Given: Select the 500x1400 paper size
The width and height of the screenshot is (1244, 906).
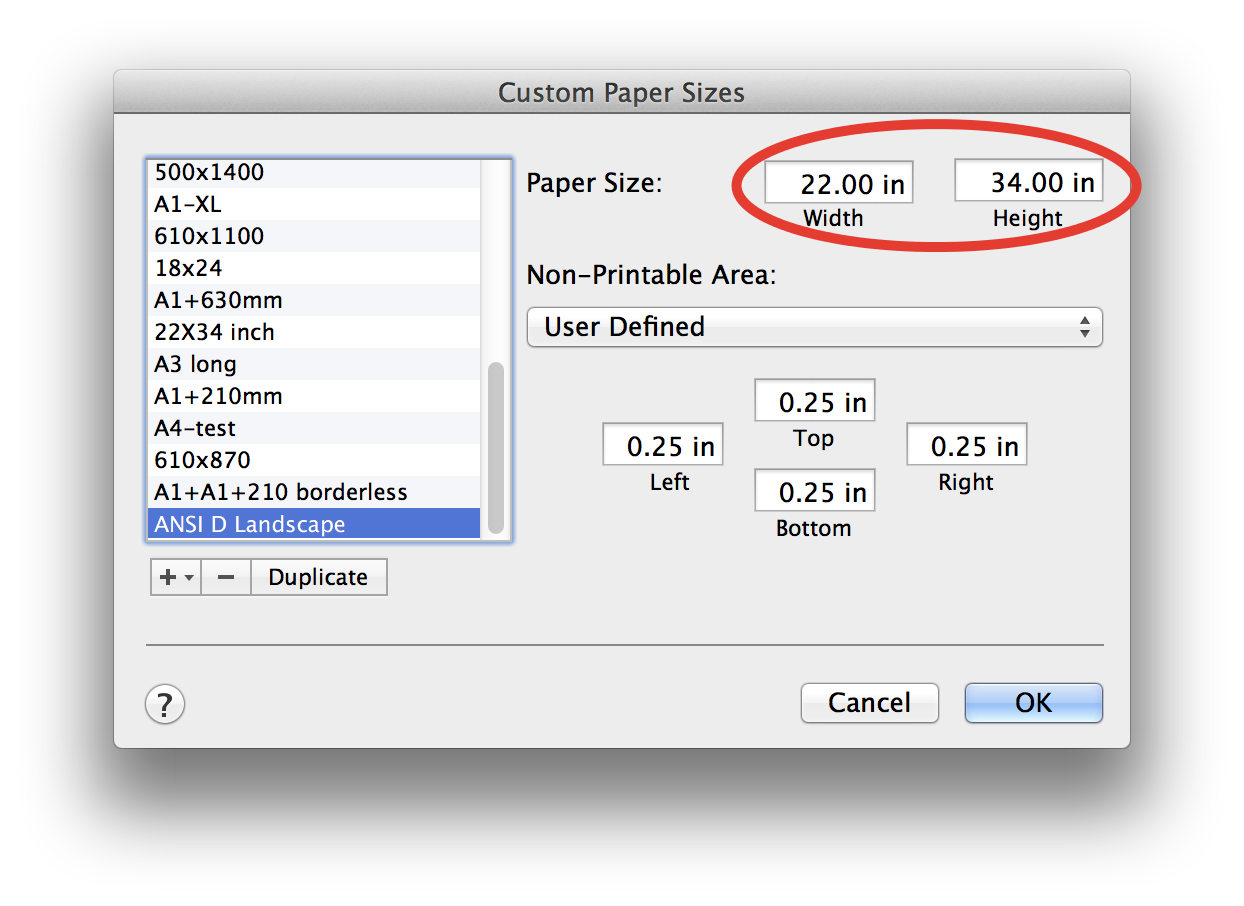Looking at the screenshot, I should 313,172.
